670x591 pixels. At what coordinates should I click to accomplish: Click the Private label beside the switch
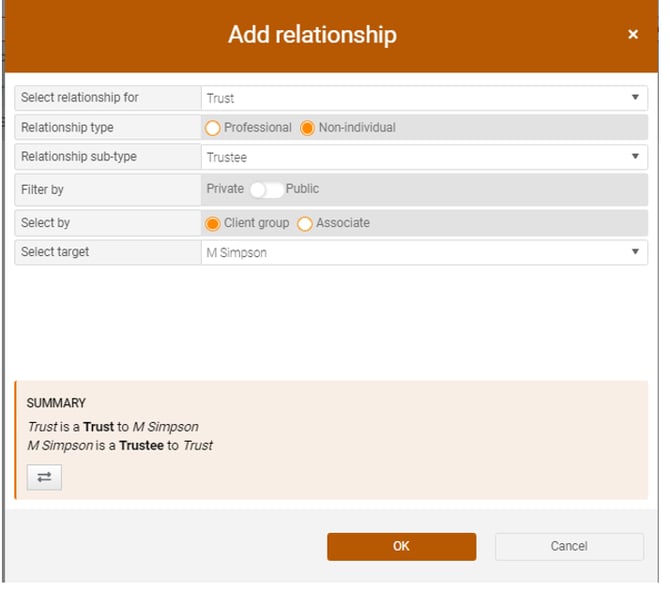point(225,189)
